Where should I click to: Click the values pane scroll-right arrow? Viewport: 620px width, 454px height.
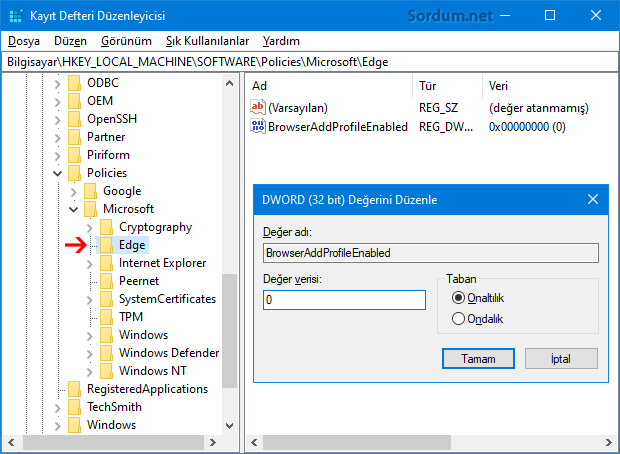[609, 442]
